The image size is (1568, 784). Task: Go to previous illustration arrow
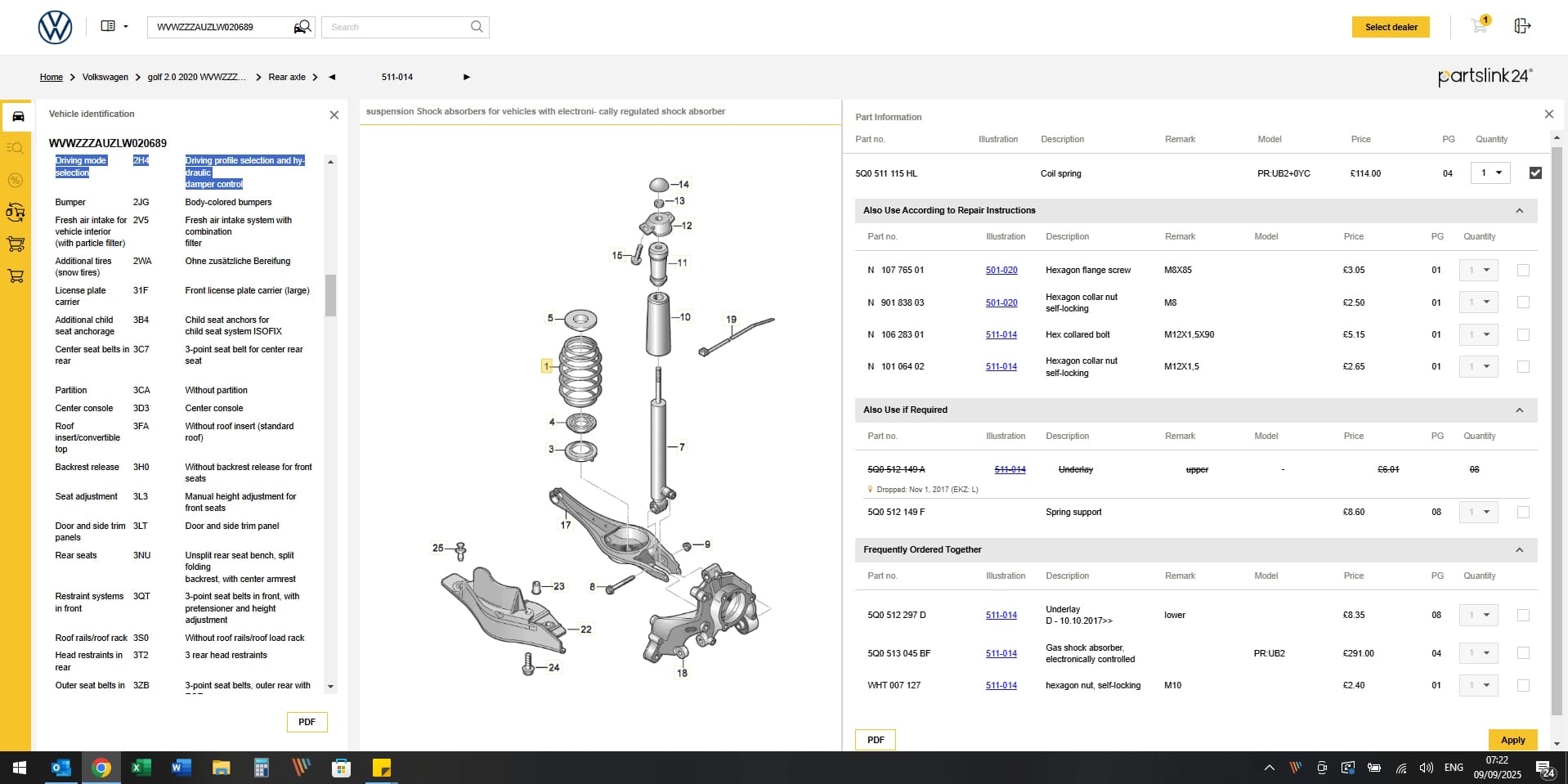pos(332,77)
